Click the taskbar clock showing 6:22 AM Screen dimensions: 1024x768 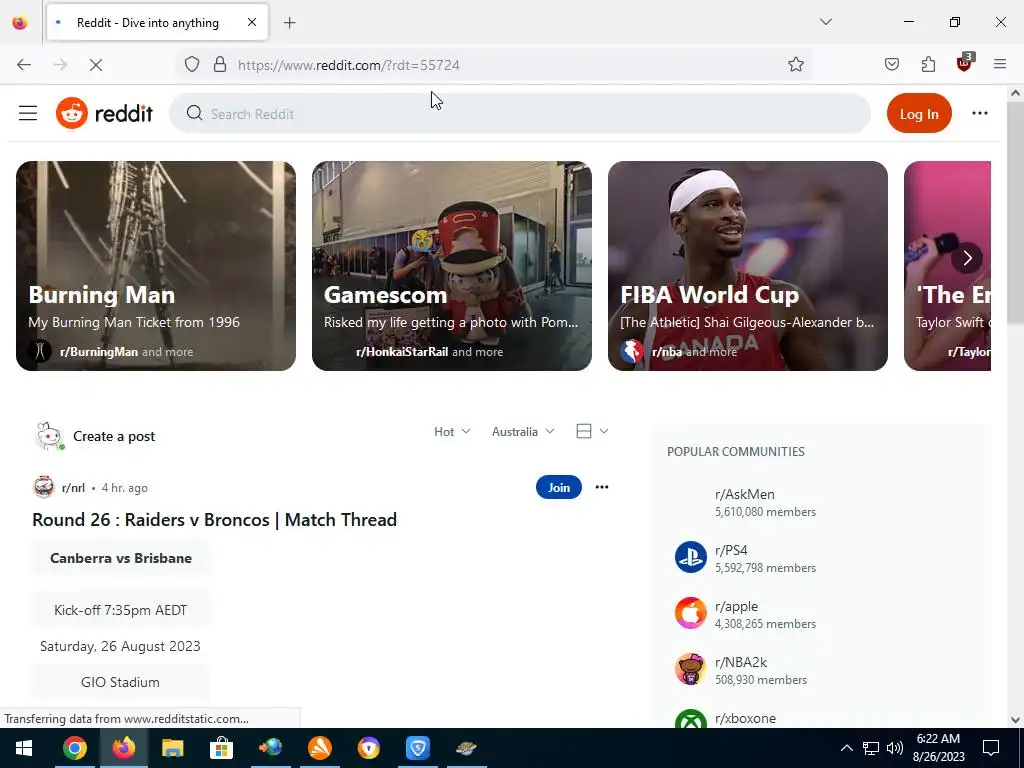click(938, 748)
